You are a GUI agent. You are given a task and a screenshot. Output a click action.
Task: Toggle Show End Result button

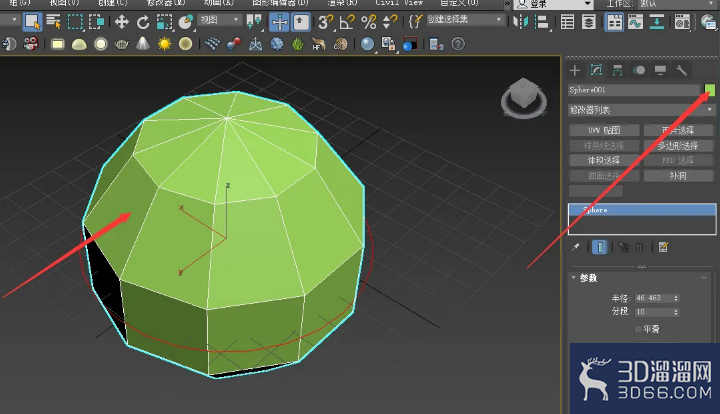(x=600, y=247)
